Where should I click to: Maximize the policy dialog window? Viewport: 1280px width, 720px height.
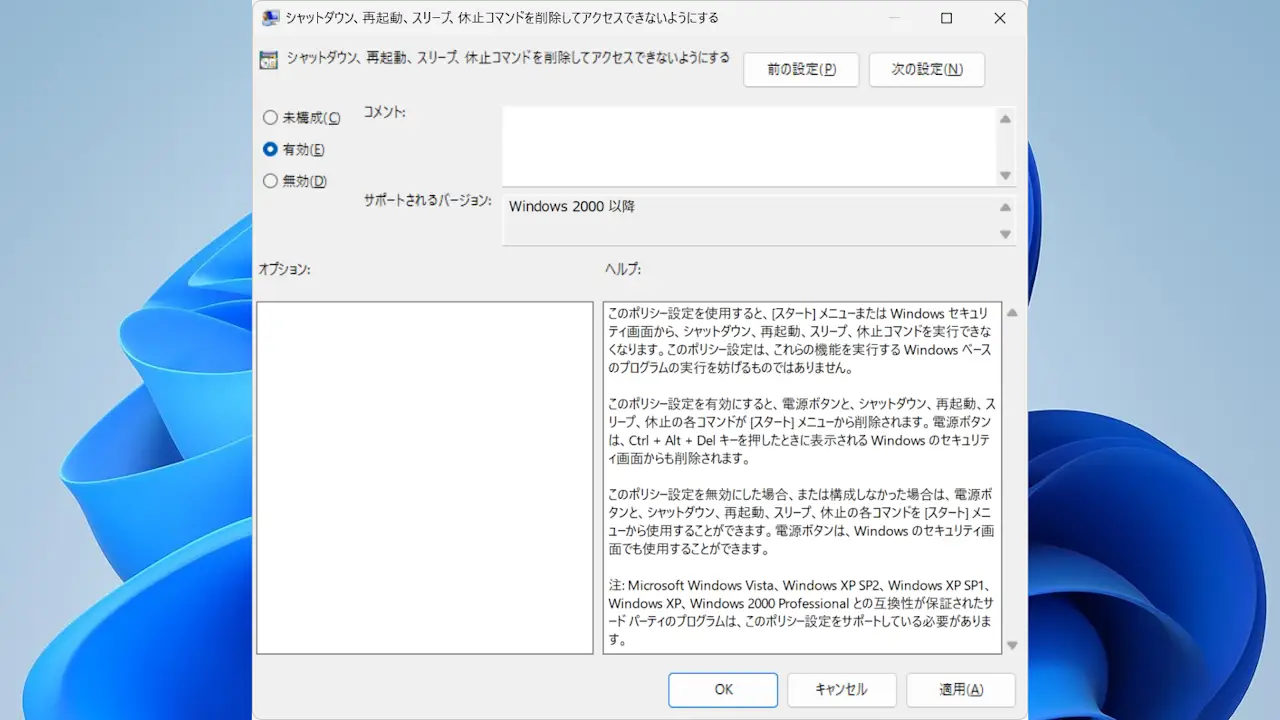946,18
